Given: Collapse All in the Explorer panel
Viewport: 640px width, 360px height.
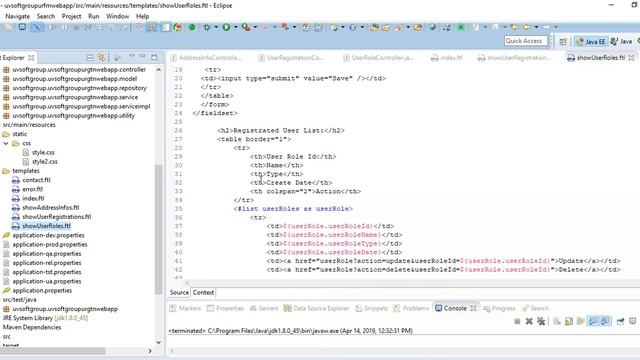Looking at the screenshot, I should (x=90, y=58).
